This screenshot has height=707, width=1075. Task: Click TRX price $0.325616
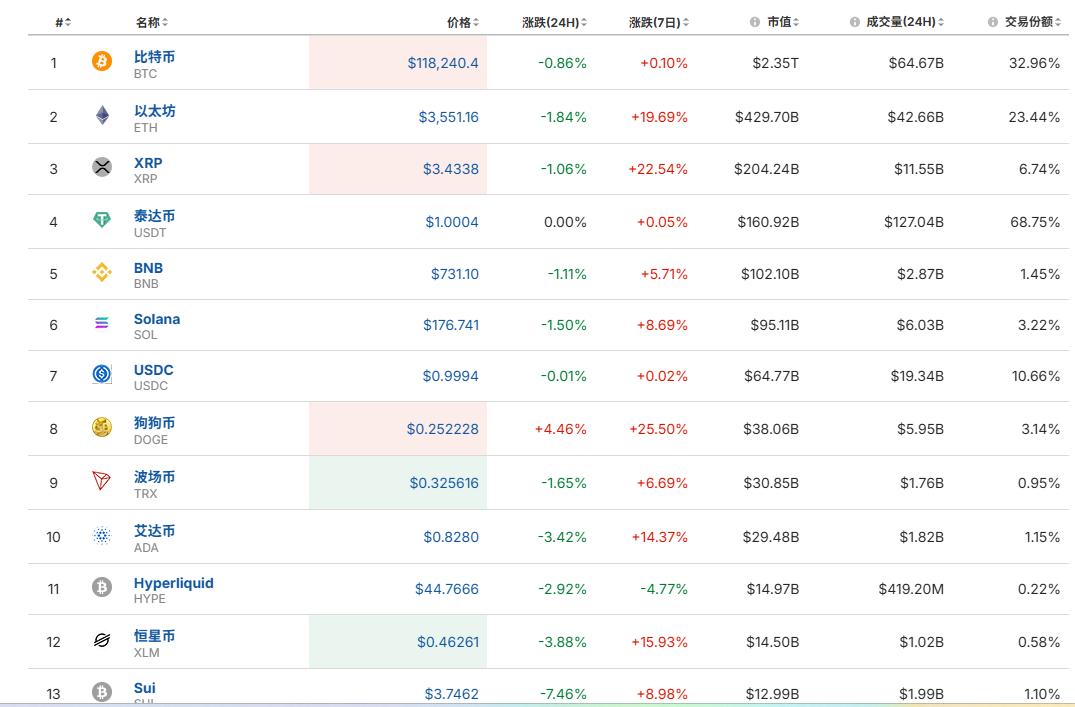(444, 483)
